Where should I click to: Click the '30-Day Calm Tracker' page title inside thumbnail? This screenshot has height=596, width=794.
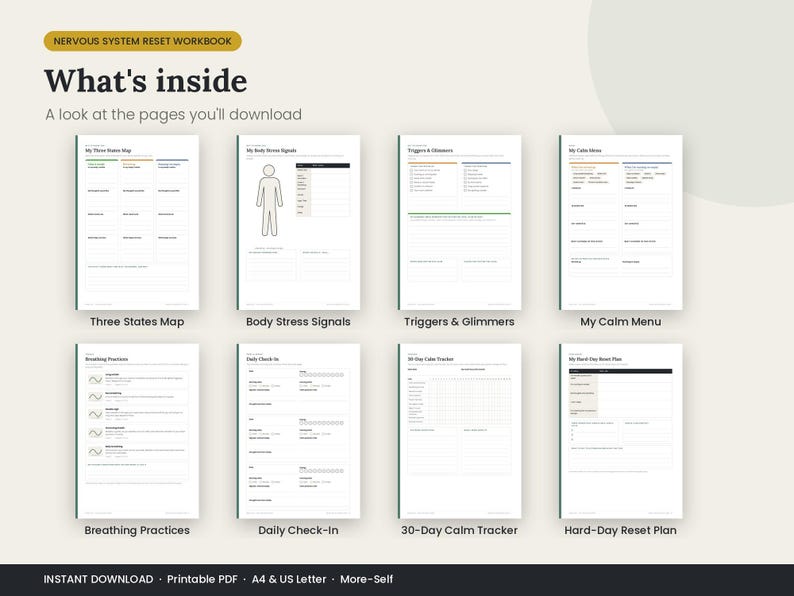[x=430, y=359]
